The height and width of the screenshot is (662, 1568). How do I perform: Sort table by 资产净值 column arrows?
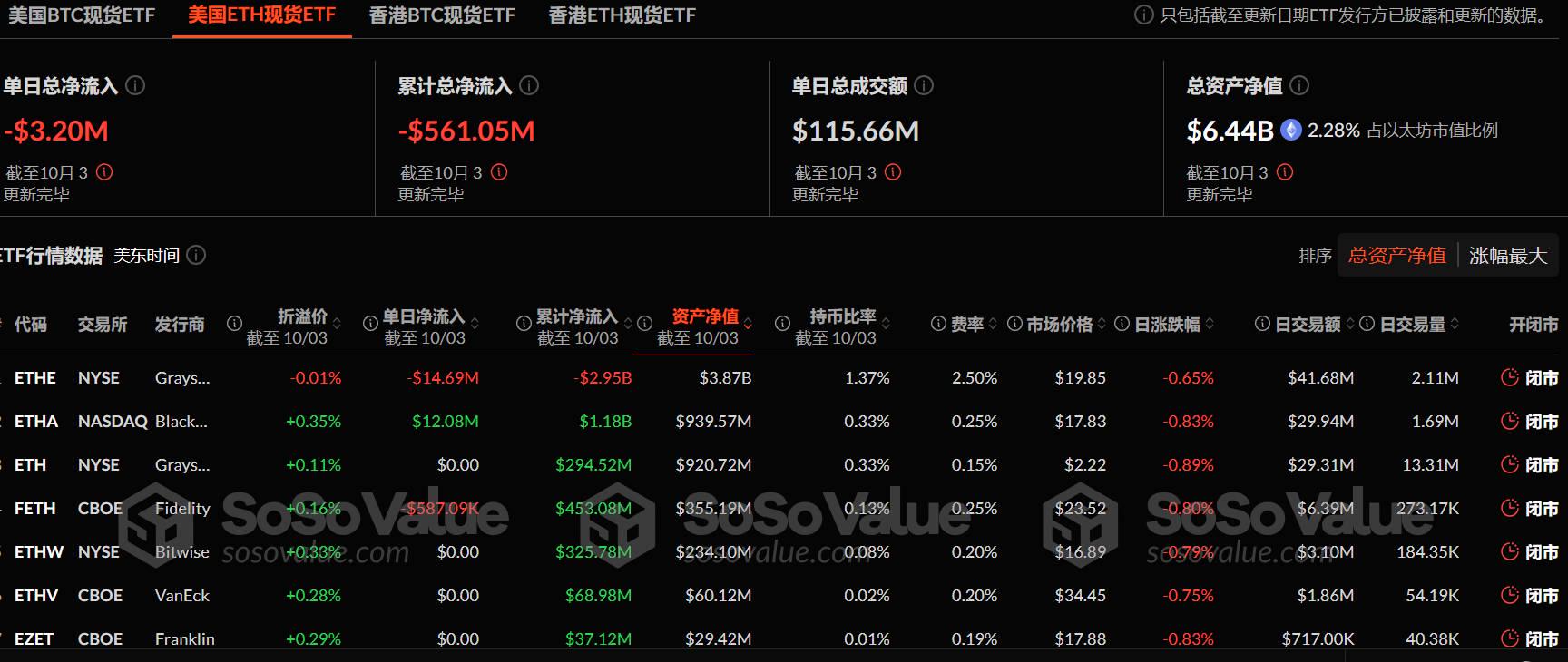749,324
